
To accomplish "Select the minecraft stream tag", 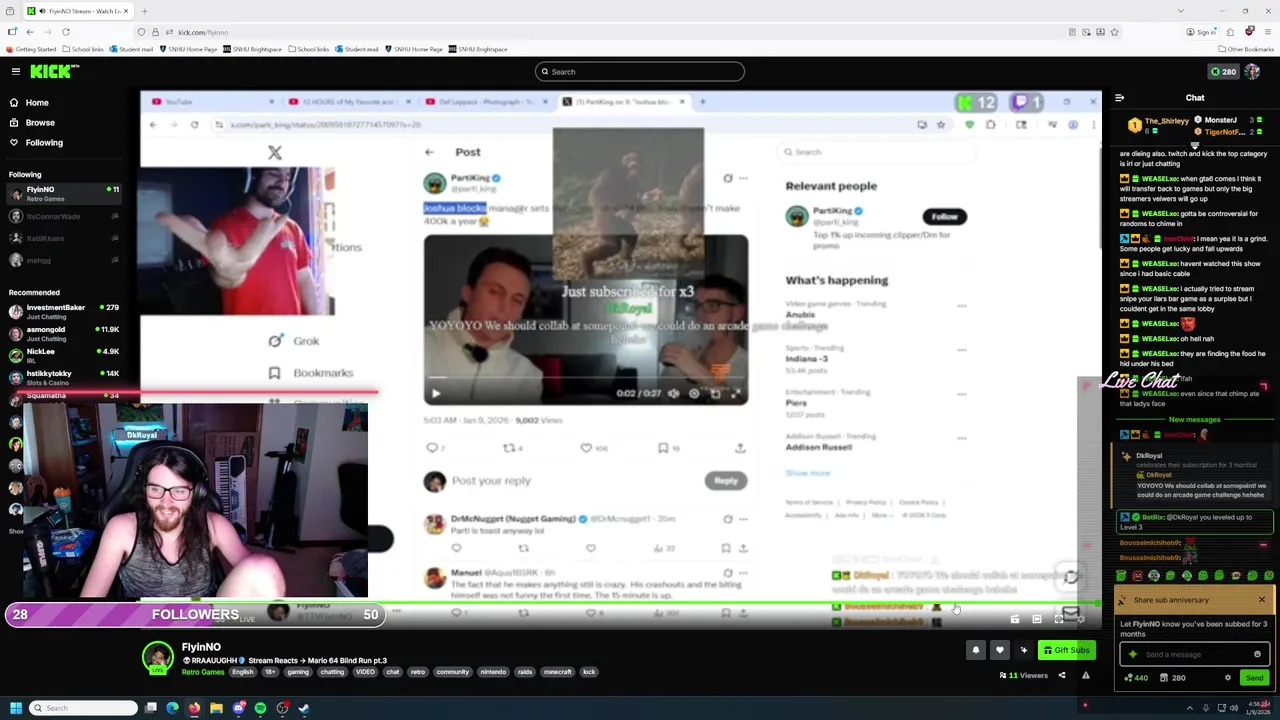I will 558,672.
